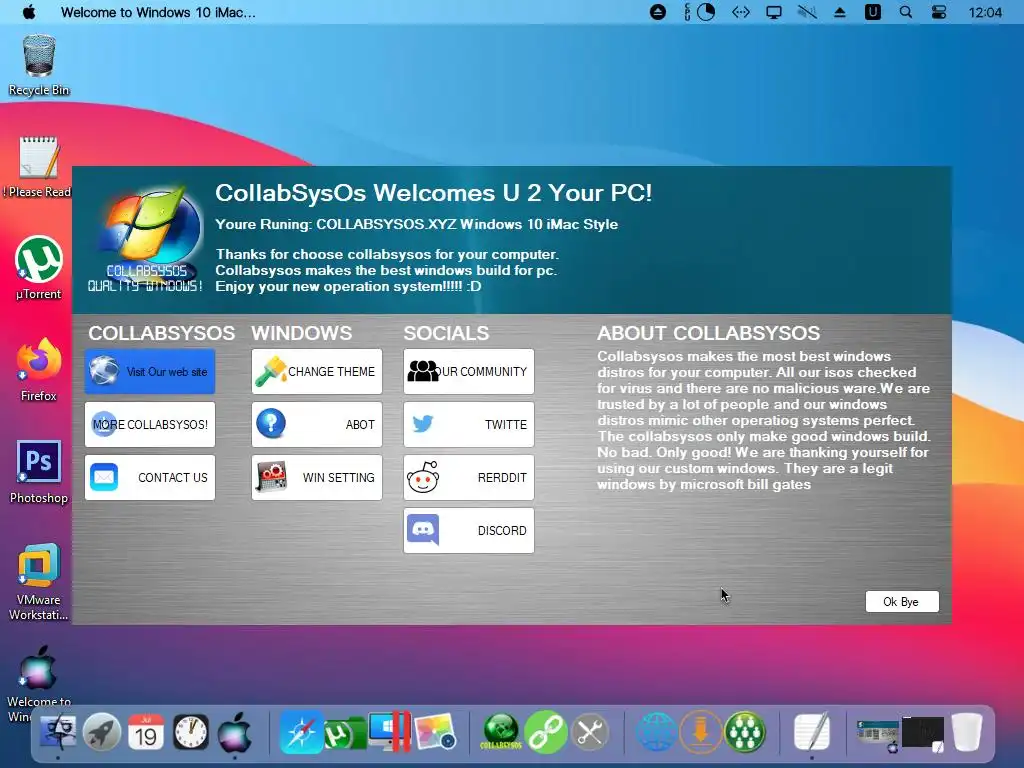Viewport: 1024px width, 768px height.
Task: Open Spotlight search magnifier in menu bar
Action: pyautogui.click(x=906, y=12)
